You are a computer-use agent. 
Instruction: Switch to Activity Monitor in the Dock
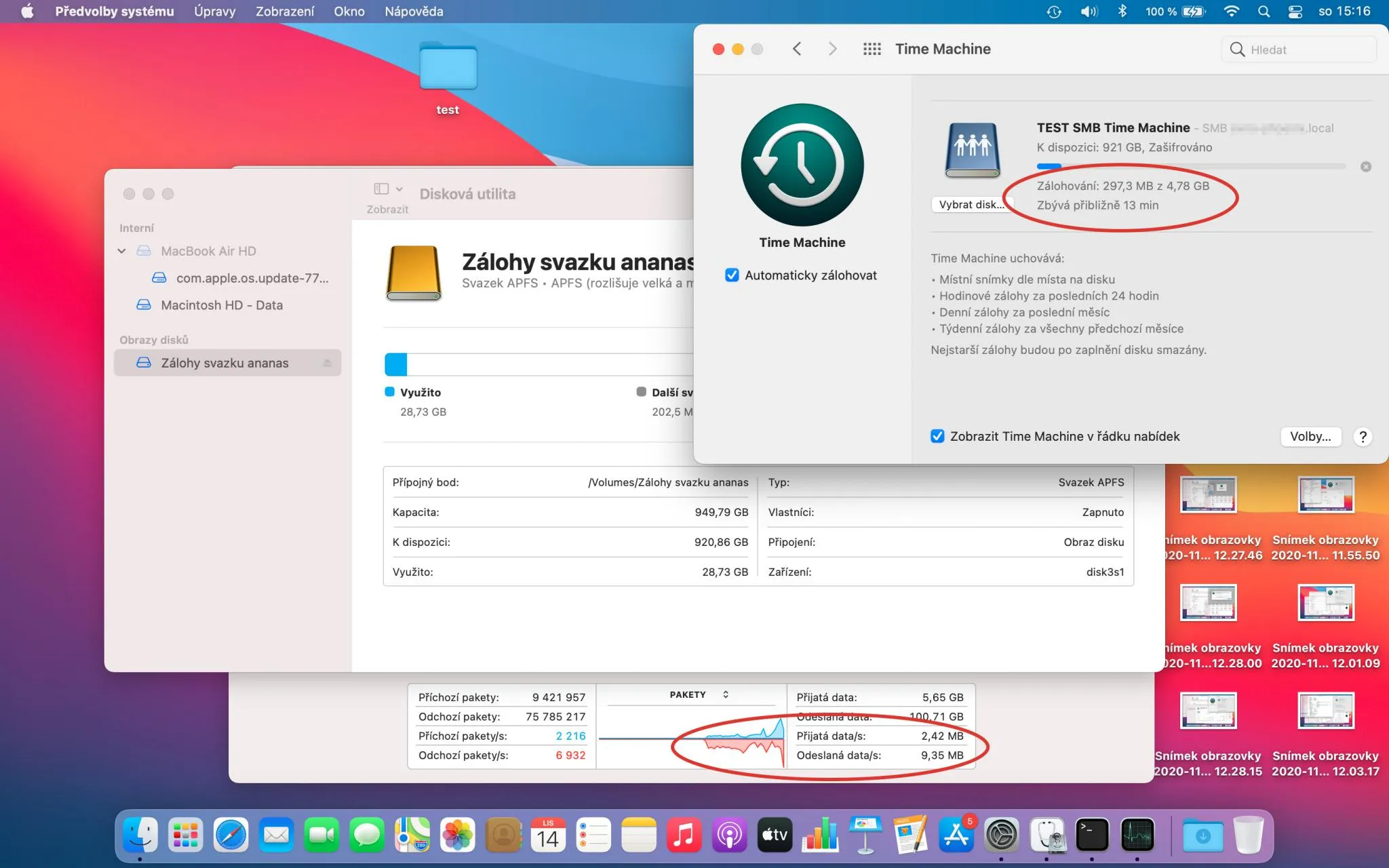pos(1137,835)
